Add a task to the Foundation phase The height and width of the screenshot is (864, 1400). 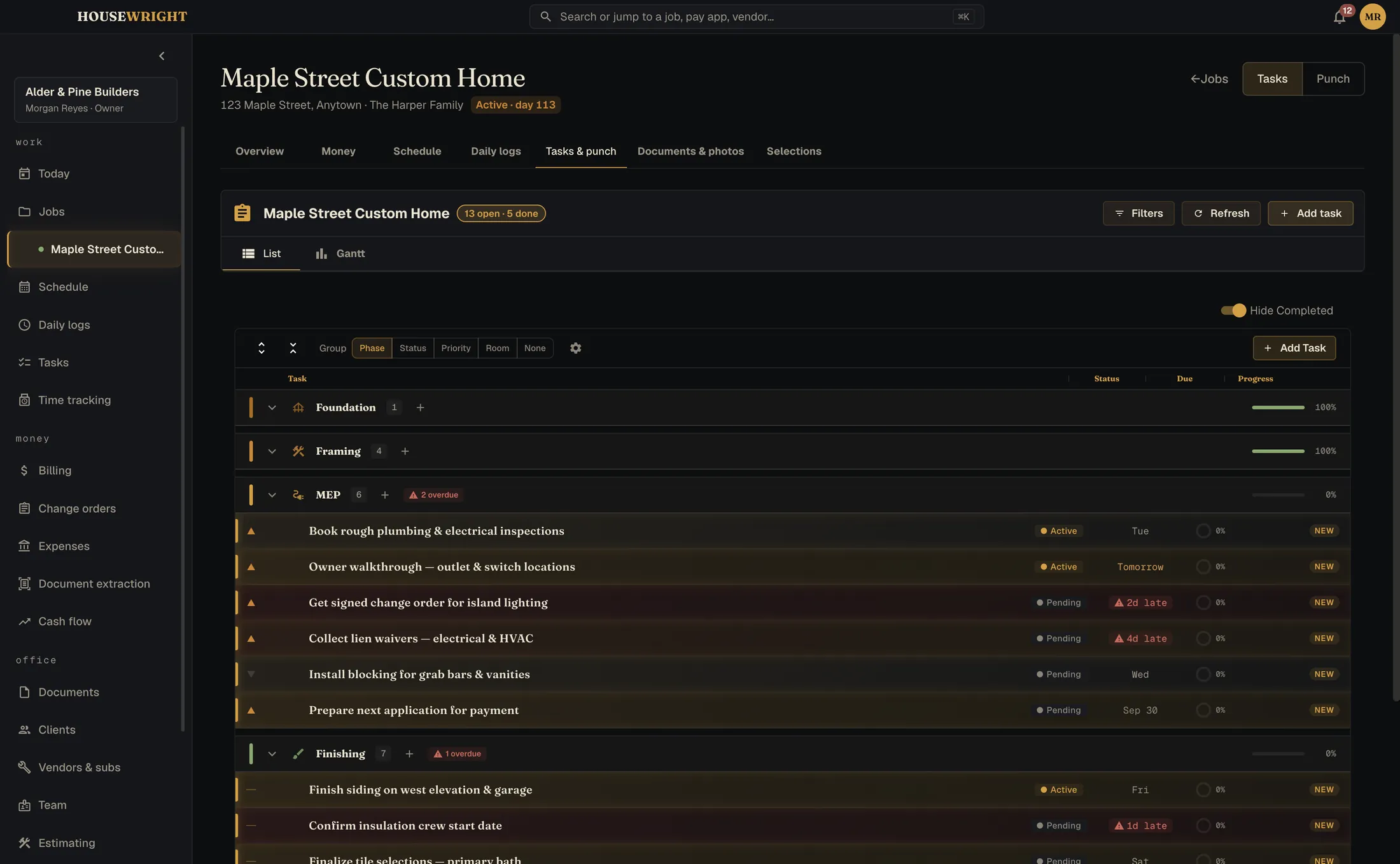420,407
